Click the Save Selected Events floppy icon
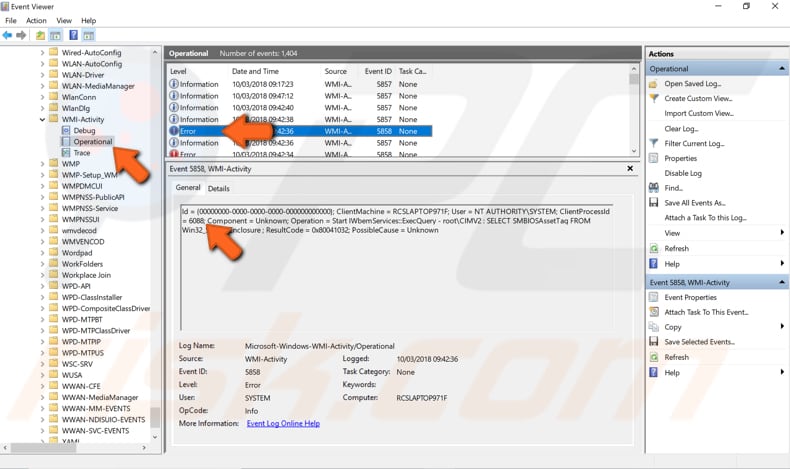790x469 pixels. pyautogui.click(x=653, y=342)
